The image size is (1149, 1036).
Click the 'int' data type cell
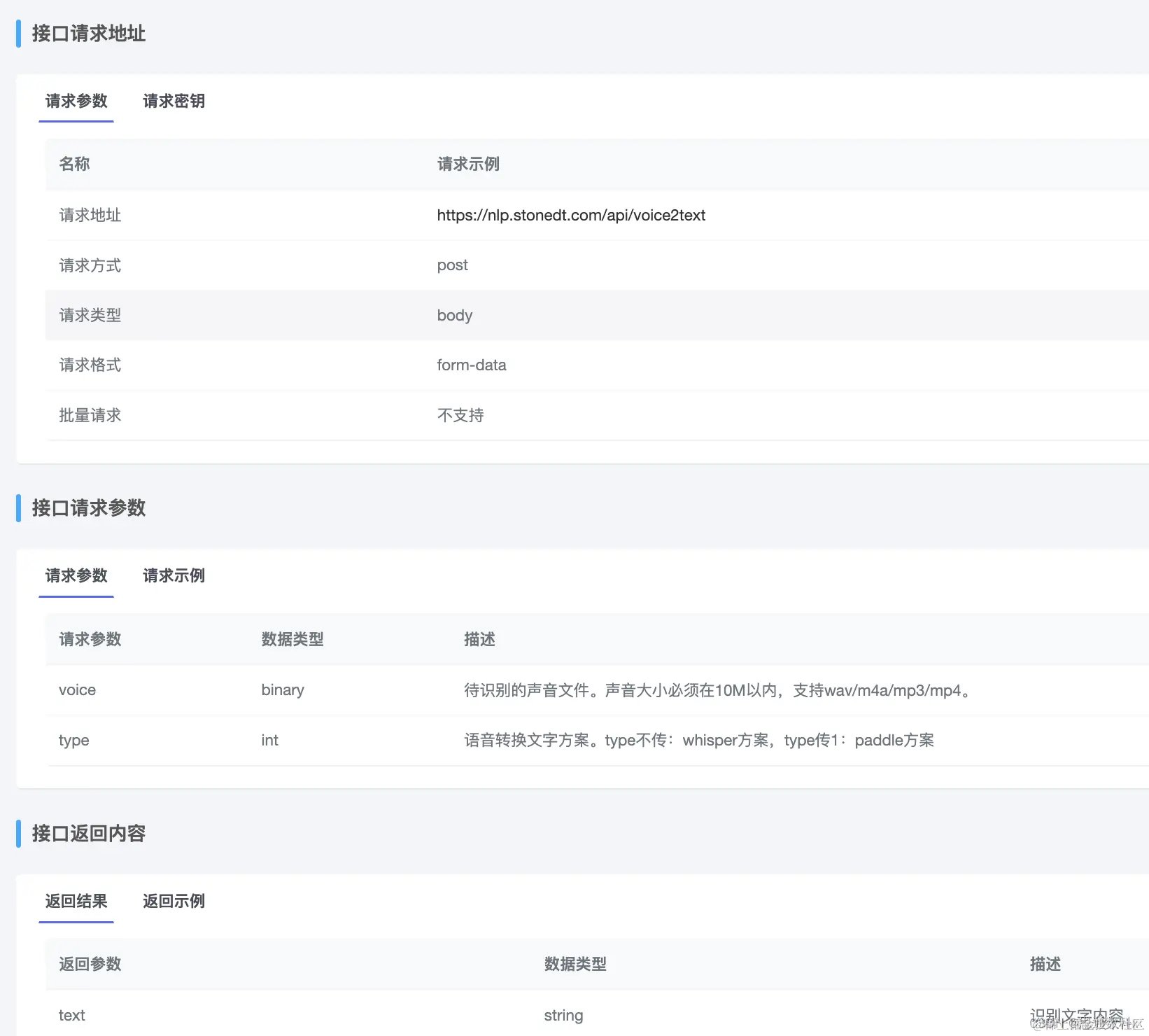pyautogui.click(x=269, y=740)
